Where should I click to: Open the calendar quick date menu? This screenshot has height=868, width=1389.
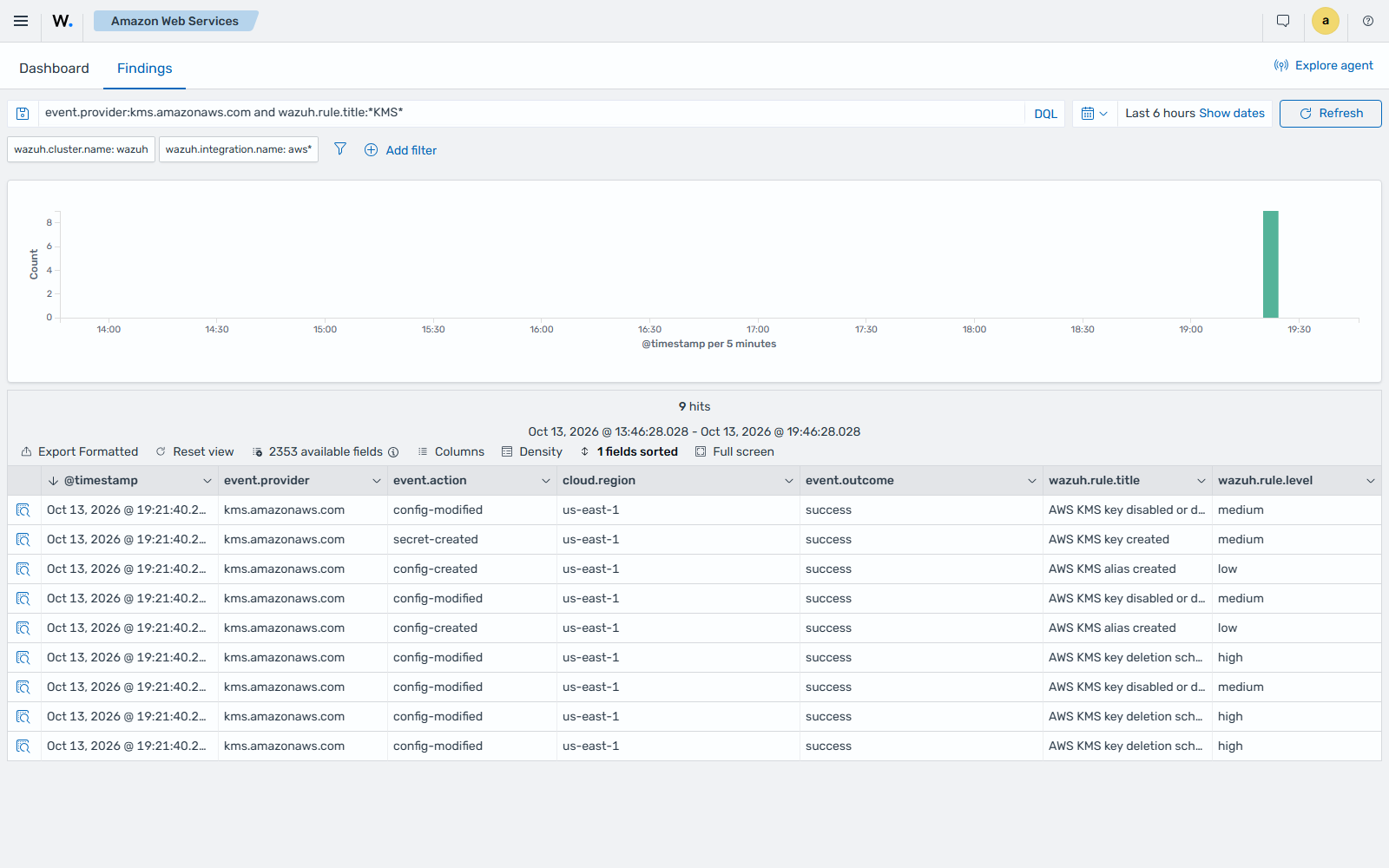pyautogui.click(x=1094, y=114)
